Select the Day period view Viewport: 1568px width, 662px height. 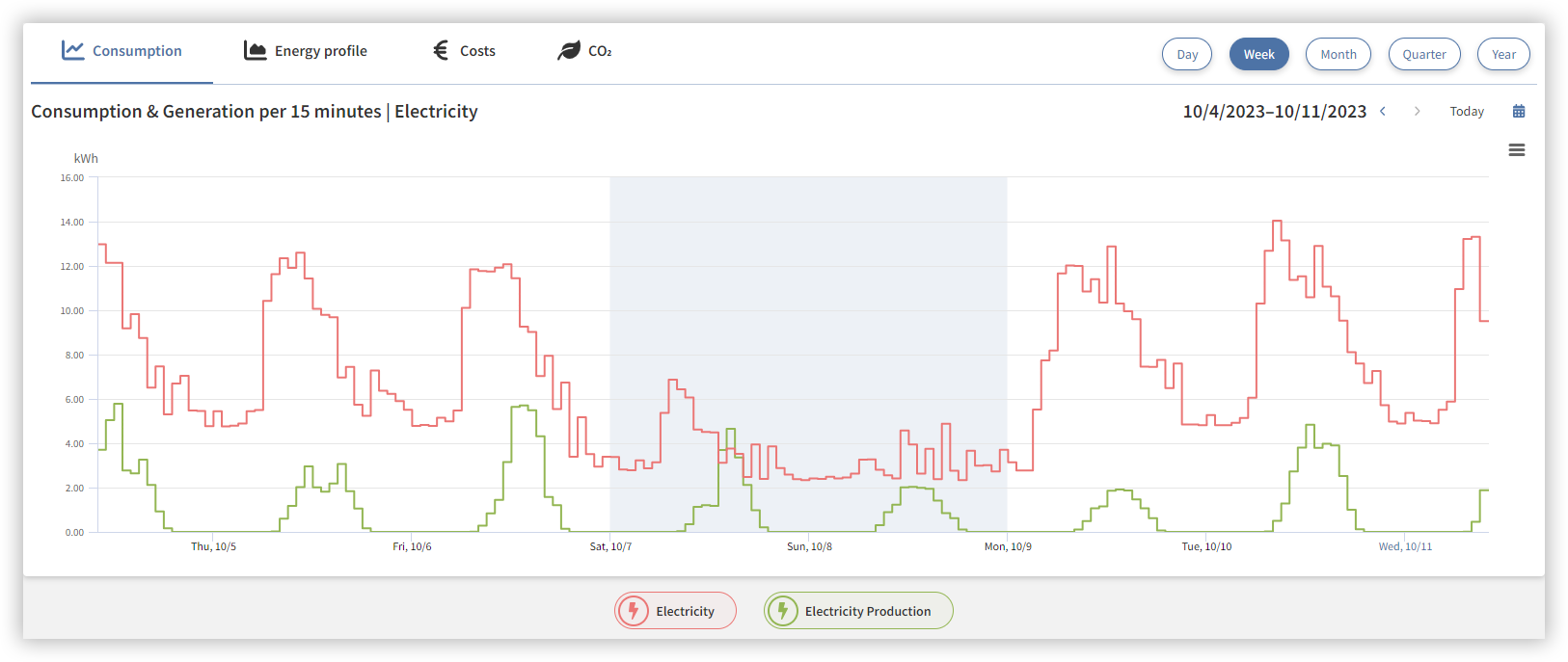tap(1187, 54)
